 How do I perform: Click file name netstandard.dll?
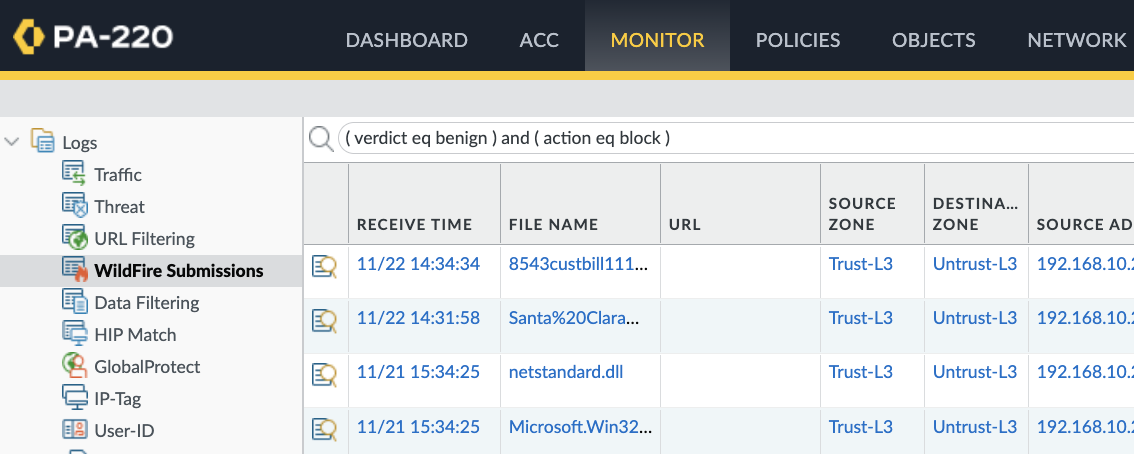point(566,372)
